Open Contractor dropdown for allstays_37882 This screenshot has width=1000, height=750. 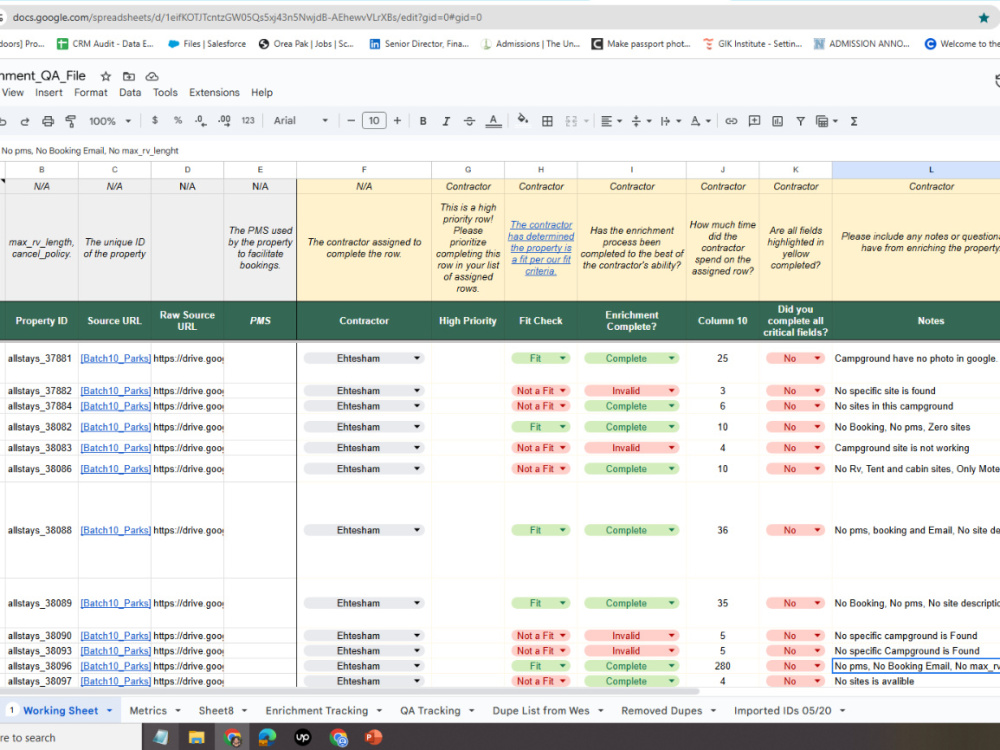click(x=416, y=390)
